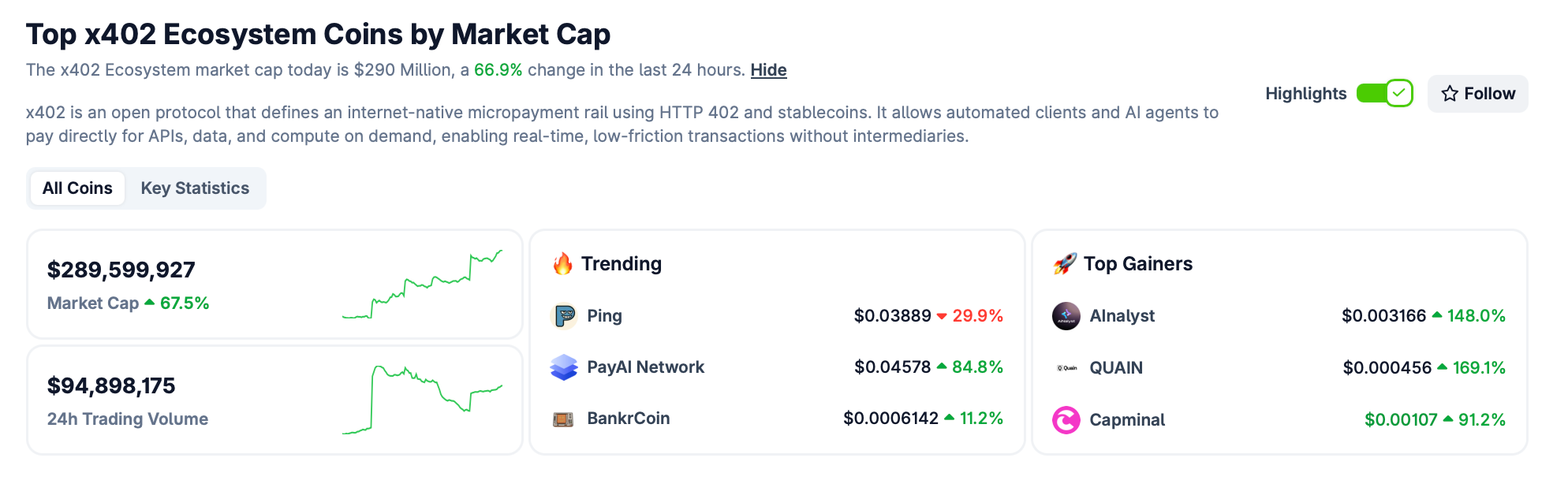1568x495 pixels.
Task: Toggle the star inside the Follow button
Action: [1448, 93]
